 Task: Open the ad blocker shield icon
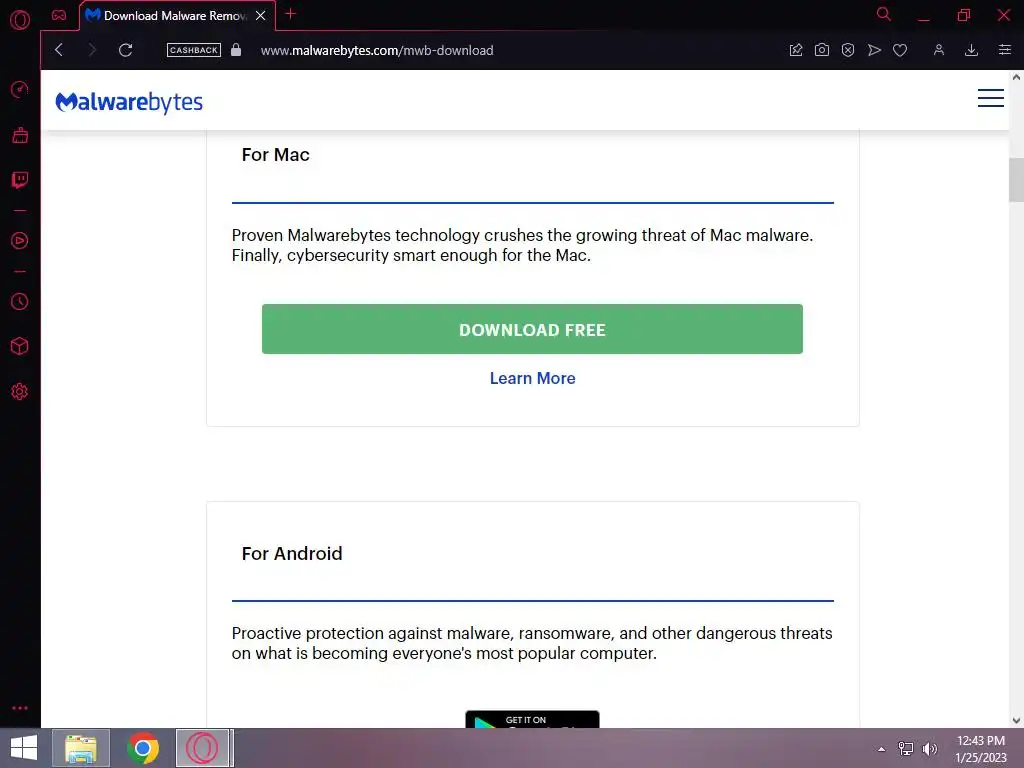[848, 50]
